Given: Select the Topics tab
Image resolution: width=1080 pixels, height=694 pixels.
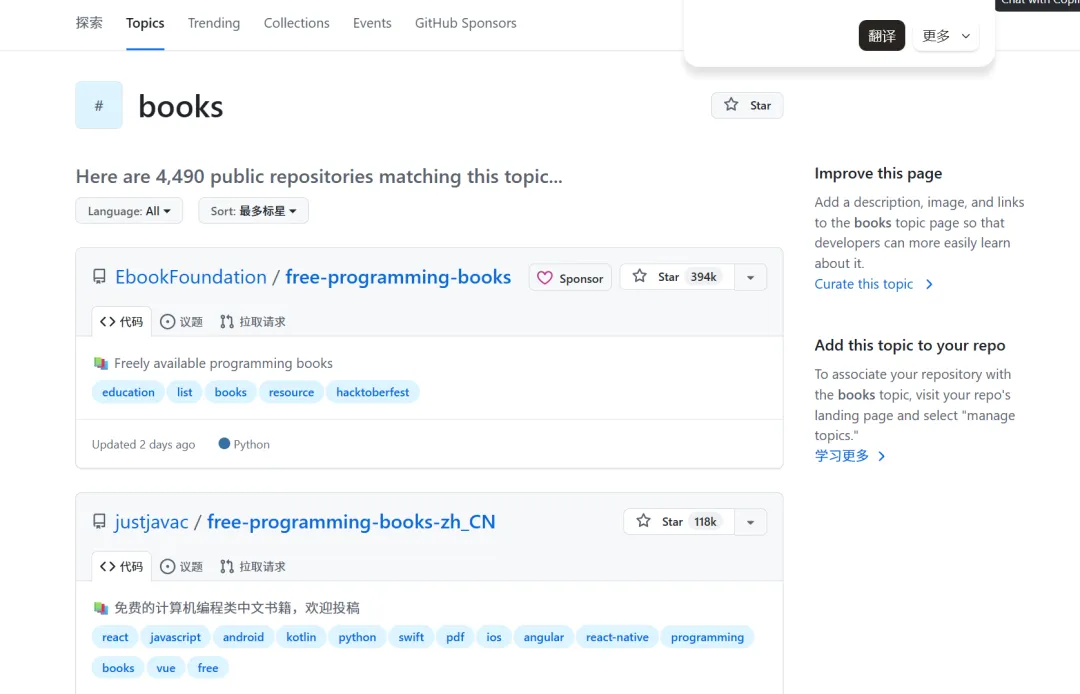Looking at the screenshot, I should 145,23.
